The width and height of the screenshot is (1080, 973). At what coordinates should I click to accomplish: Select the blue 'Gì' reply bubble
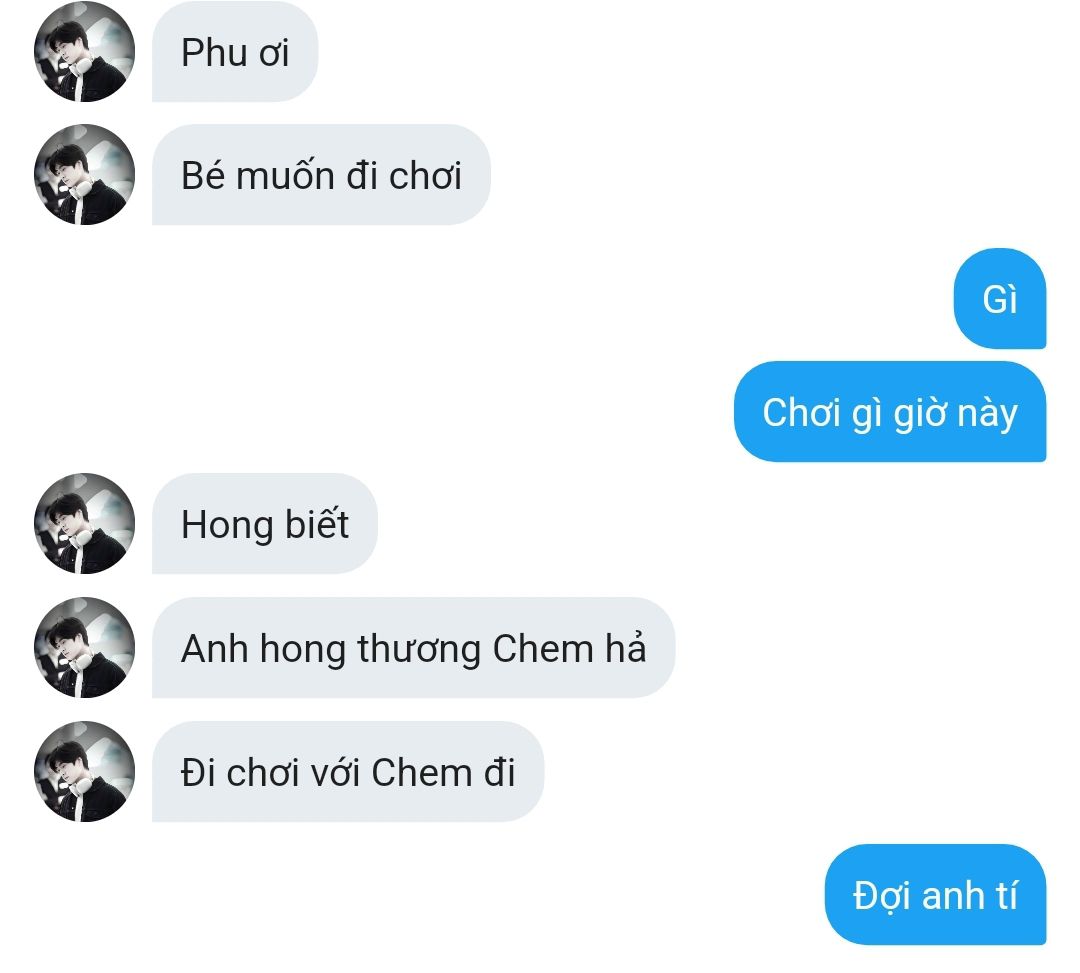tap(1000, 299)
